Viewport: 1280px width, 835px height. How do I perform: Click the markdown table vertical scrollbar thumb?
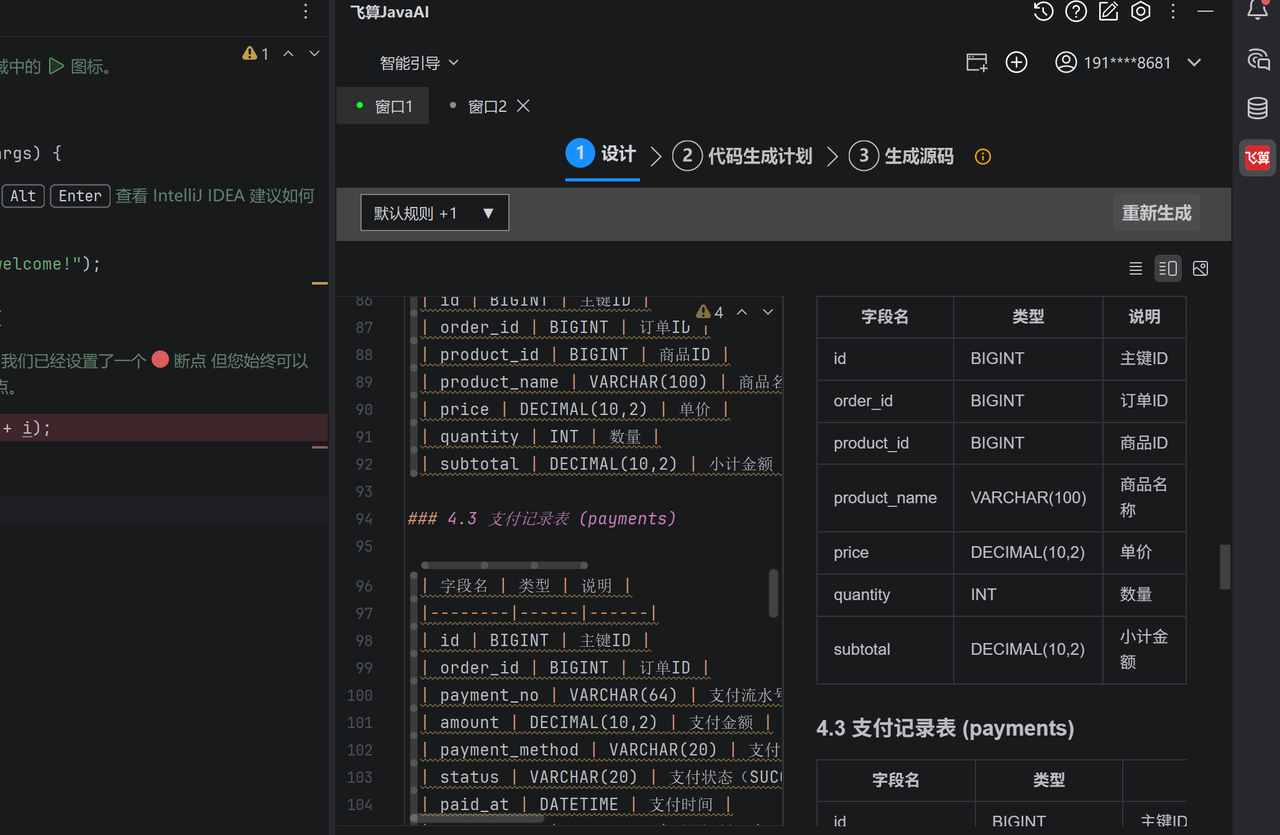coord(773,593)
